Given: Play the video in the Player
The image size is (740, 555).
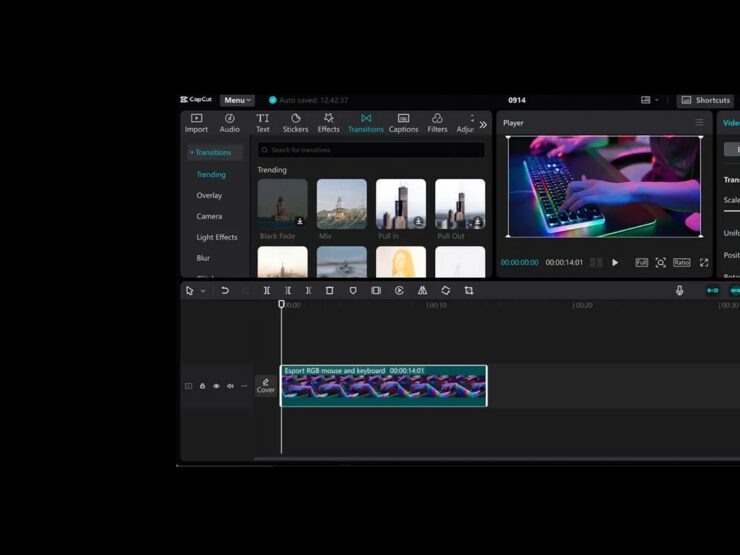Looking at the screenshot, I should pyautogui.click(x=615, y=263).
